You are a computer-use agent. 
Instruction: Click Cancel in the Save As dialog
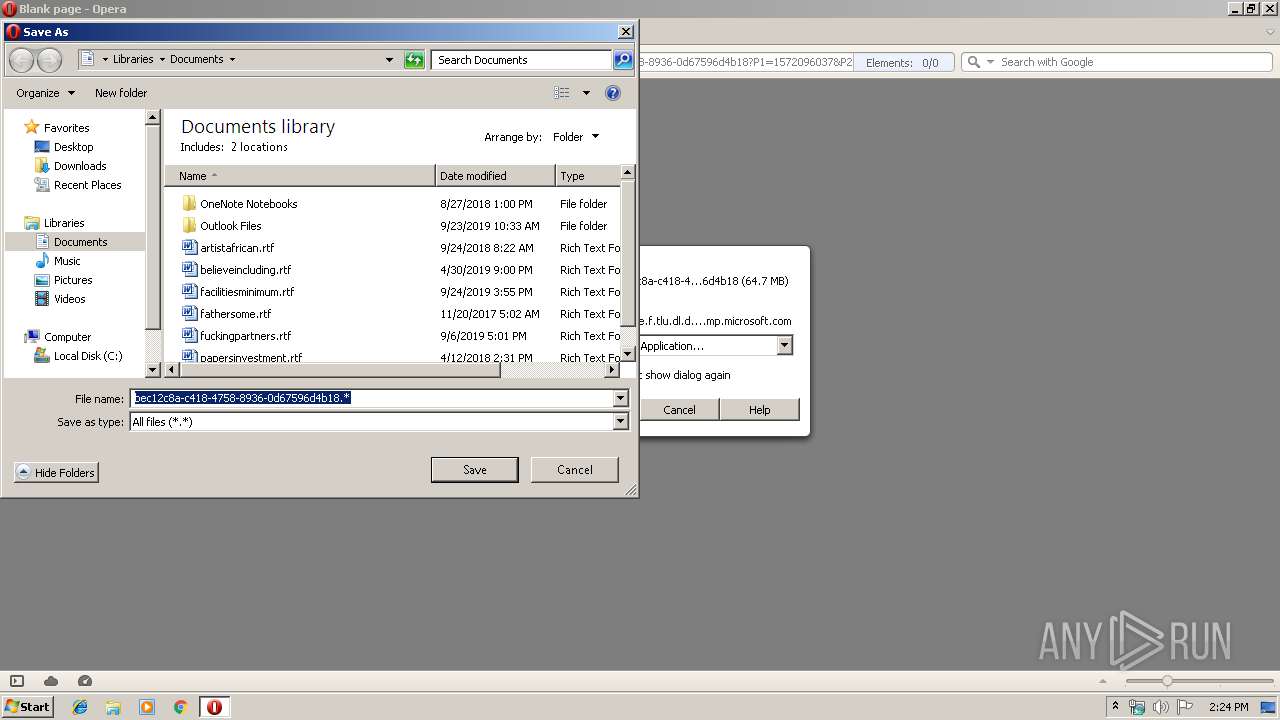point(574,470)
